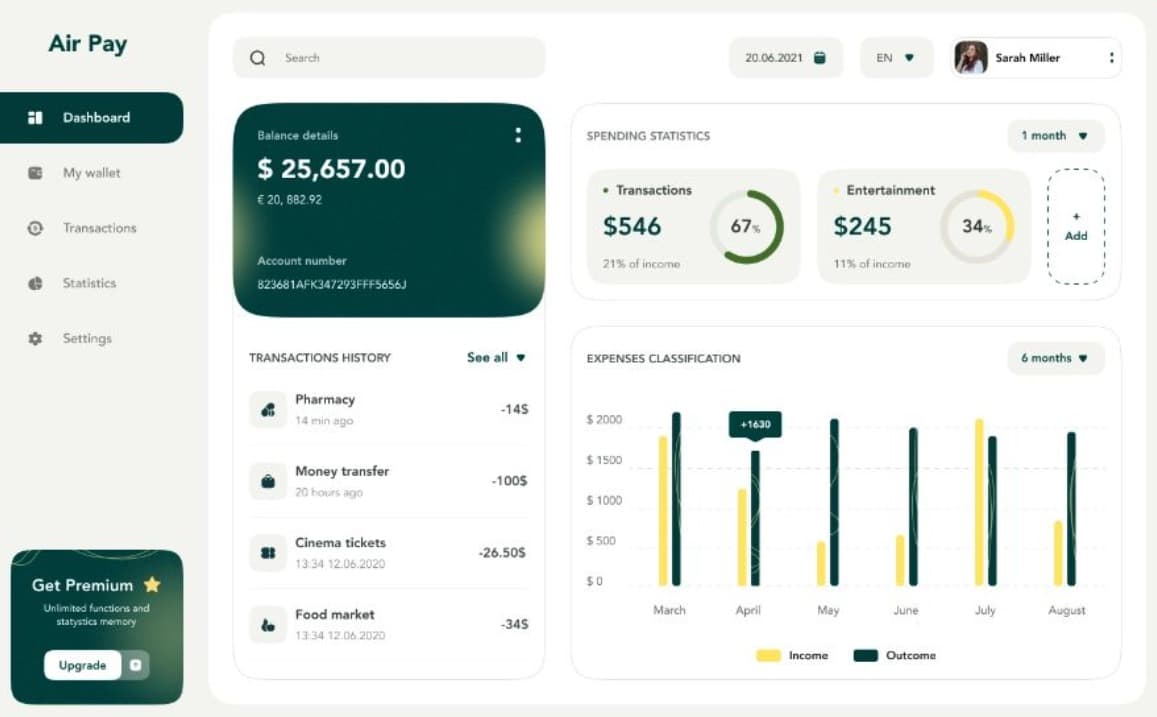Viewport: 1157px width, 717px height.
Task: Click the search magnifier icon
Action: [x=257, y=58]
